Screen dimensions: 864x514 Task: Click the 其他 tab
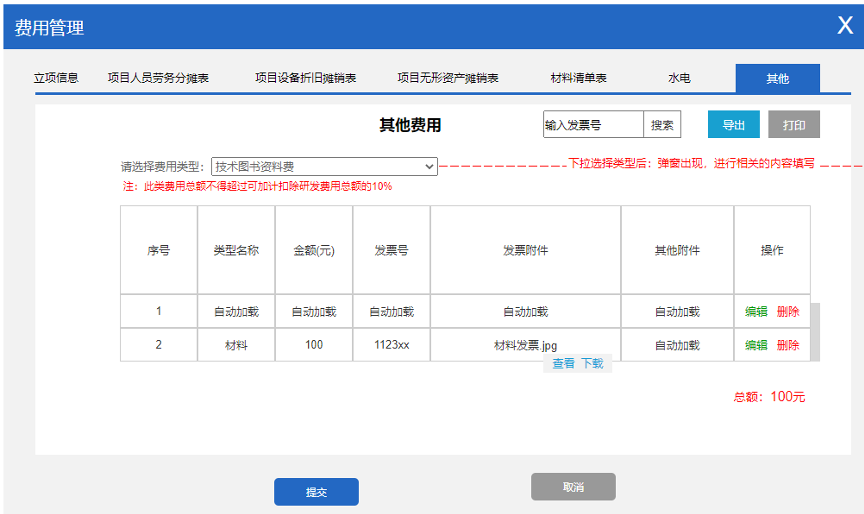(x=777, y=78)
